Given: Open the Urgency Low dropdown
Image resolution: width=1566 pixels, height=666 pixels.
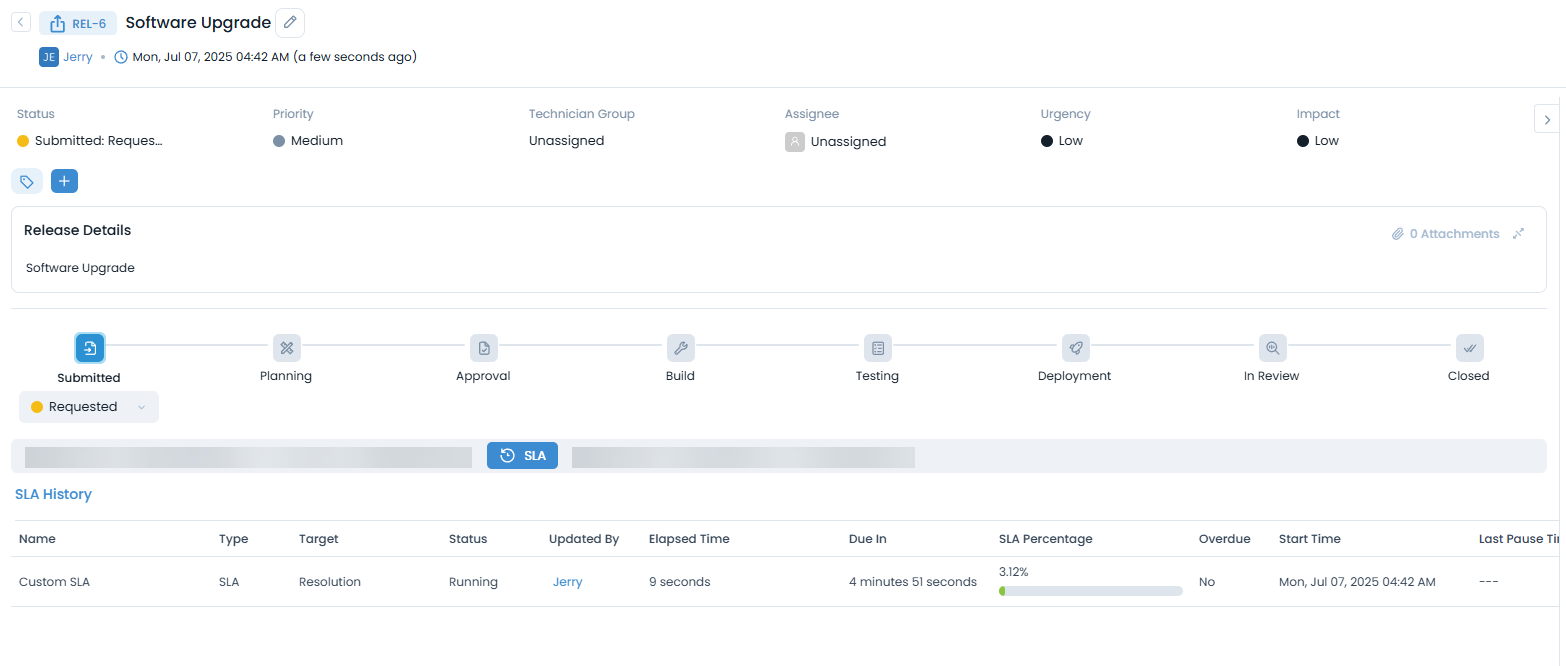Looking at the screenshot, I should click(1070, 141).
